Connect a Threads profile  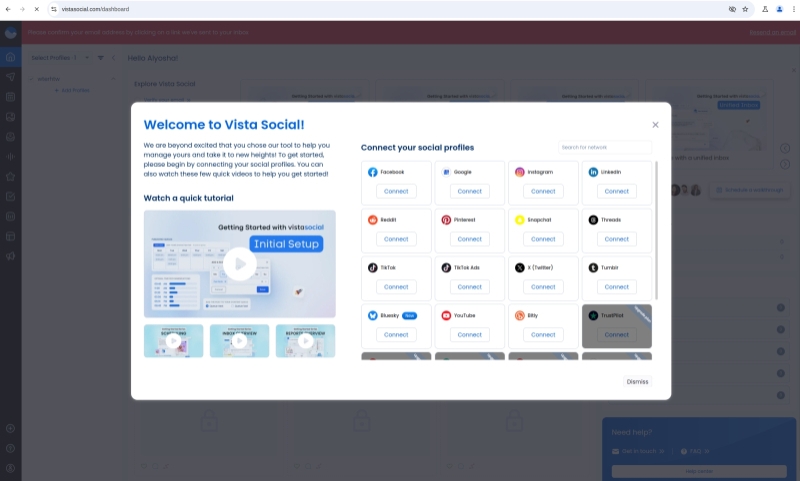(617, 239)
